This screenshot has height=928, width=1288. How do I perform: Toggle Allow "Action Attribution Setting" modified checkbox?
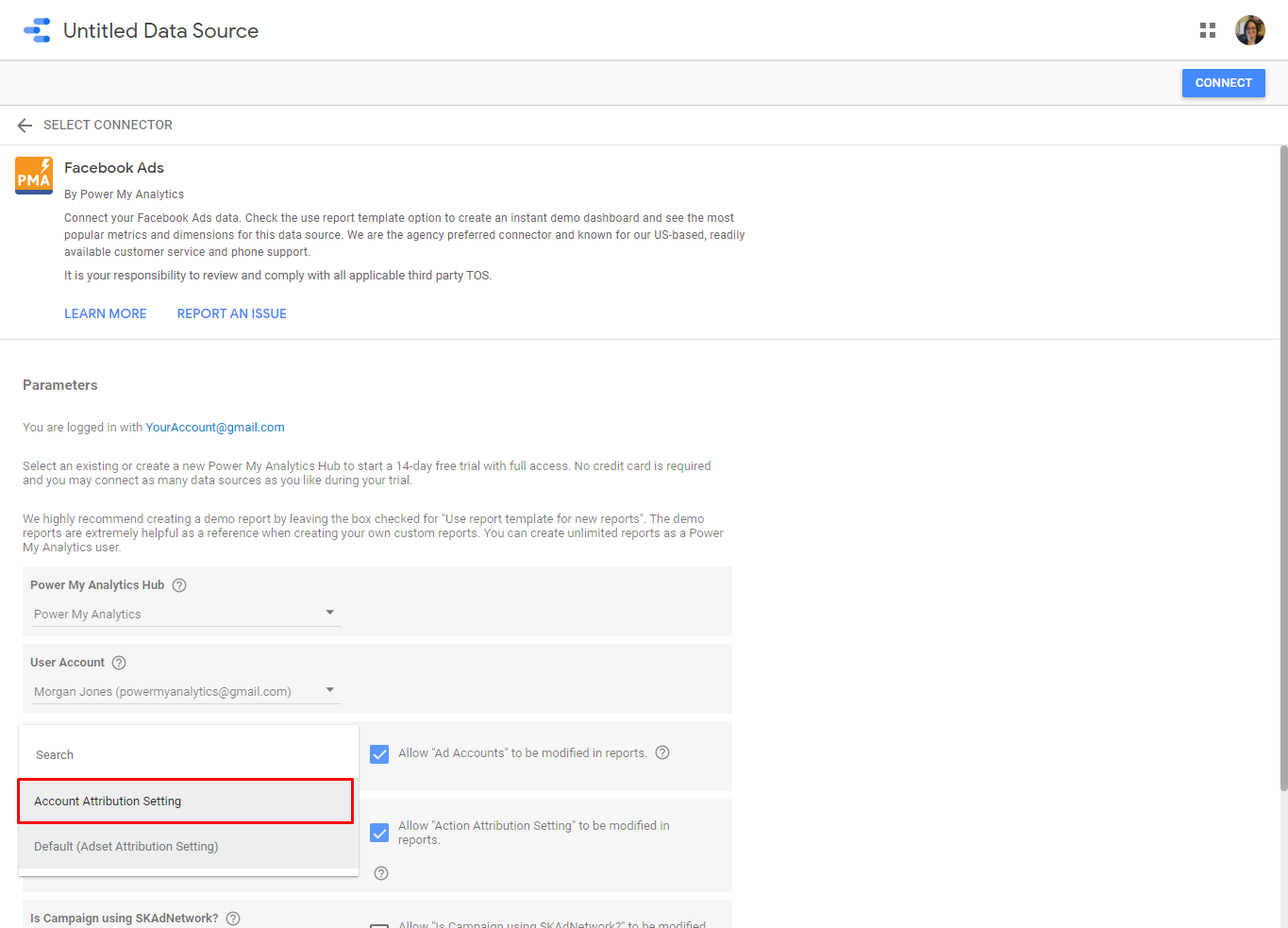(x=379, y=833)
